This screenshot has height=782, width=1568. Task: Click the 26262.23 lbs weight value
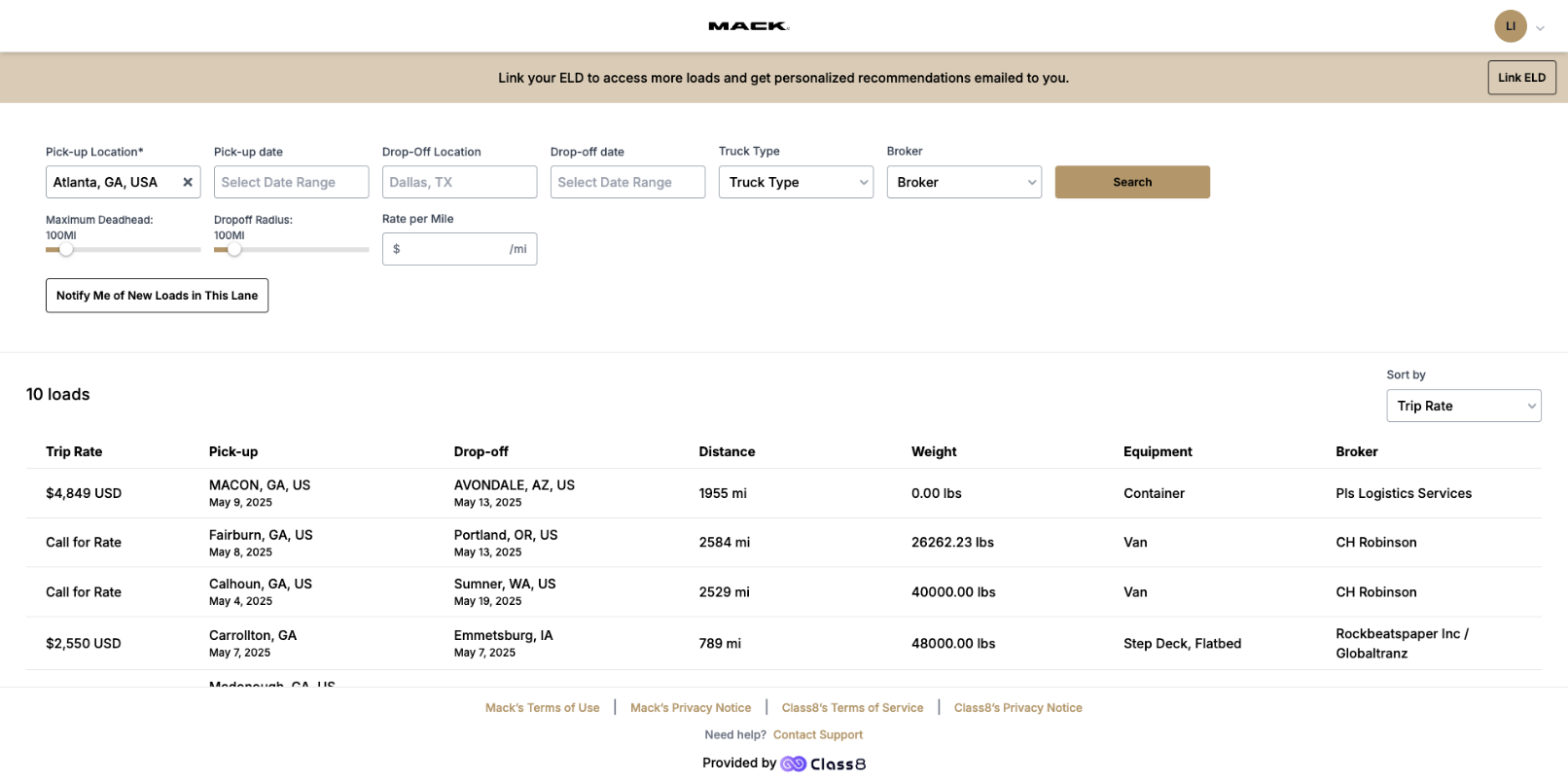point(952,543)
